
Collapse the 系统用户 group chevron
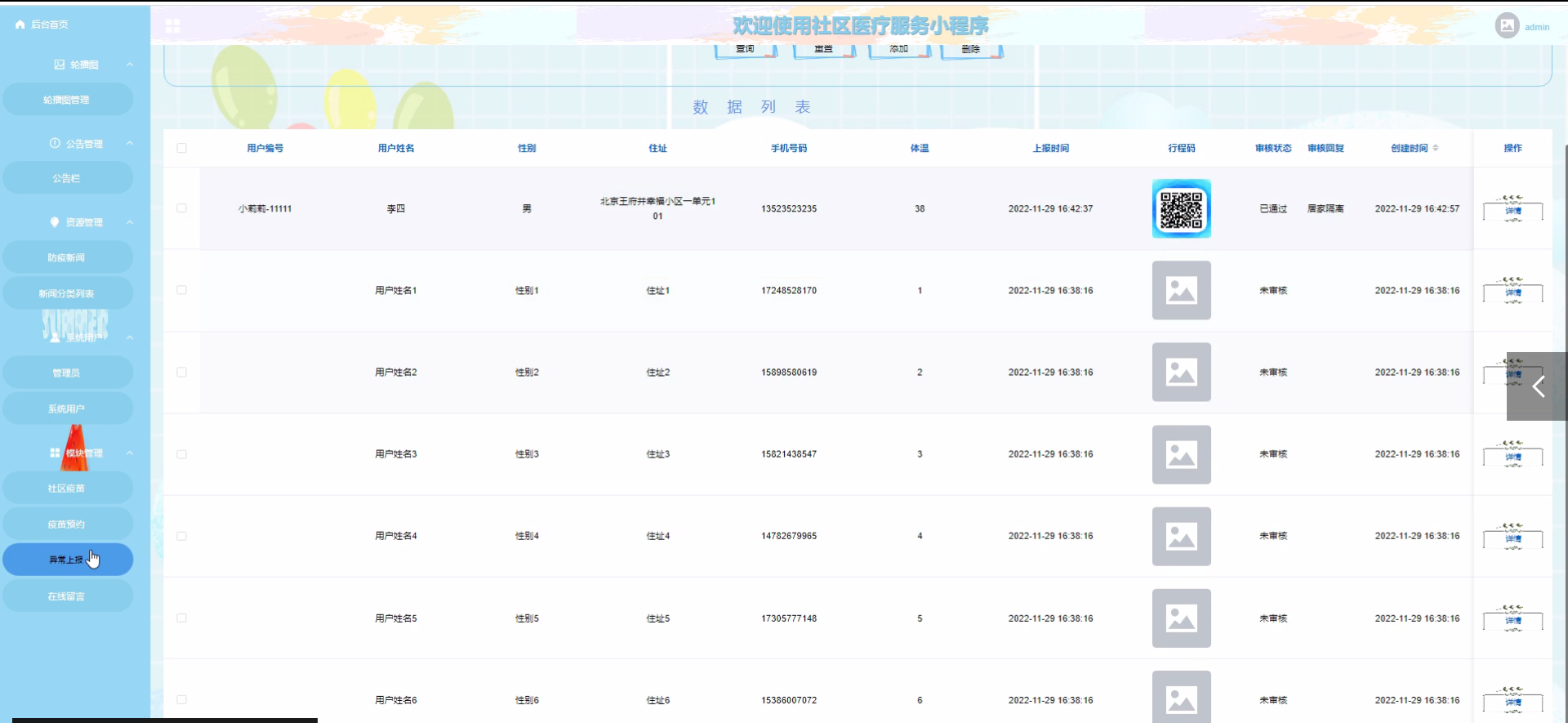pyautogui.click(x=130, y=337)
